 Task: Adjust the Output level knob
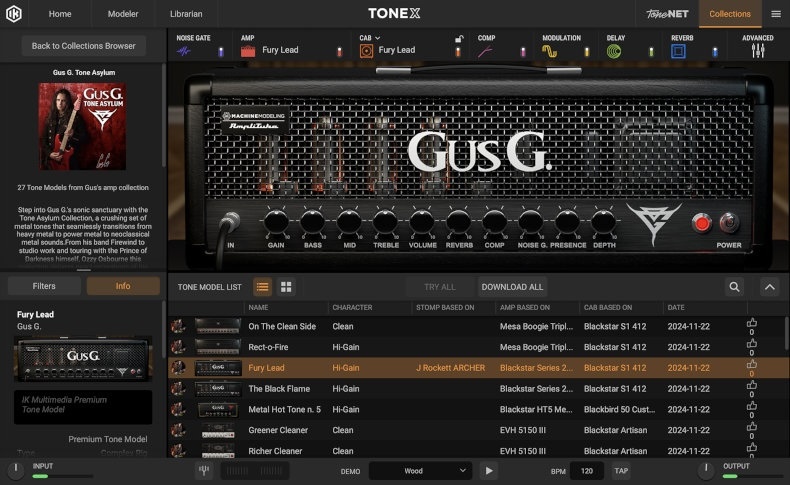click(706, 470)
